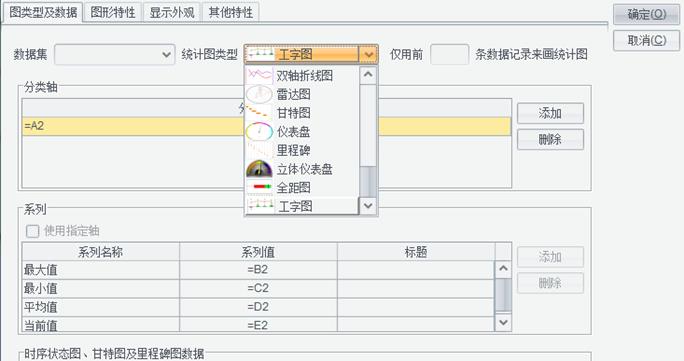Click the 取消(C) cancel button

pyautogui.click(x=646, y=41)
